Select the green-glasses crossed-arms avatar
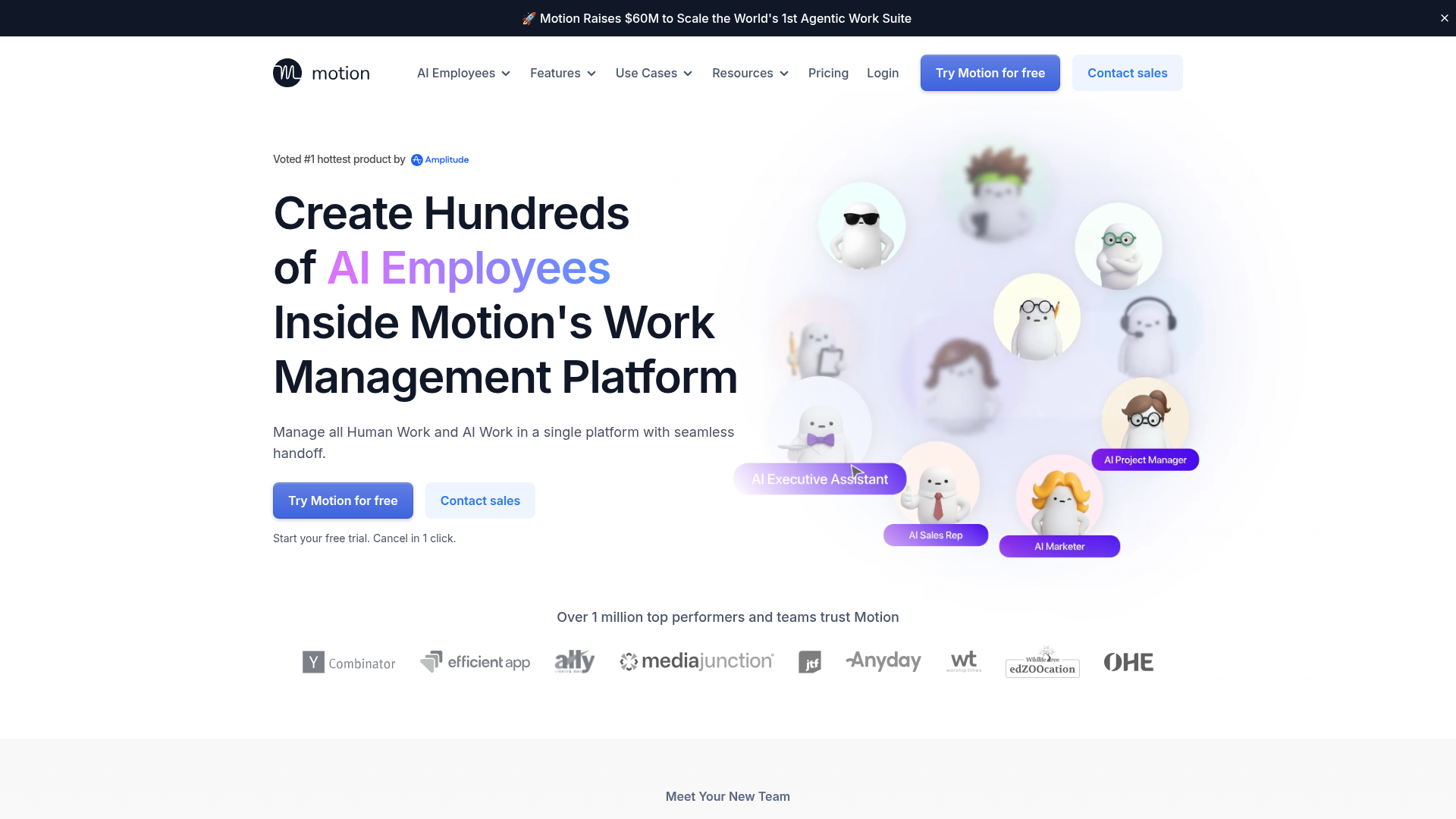The width and height of the screenshot is (1456, 819). tap(1119, 246)
